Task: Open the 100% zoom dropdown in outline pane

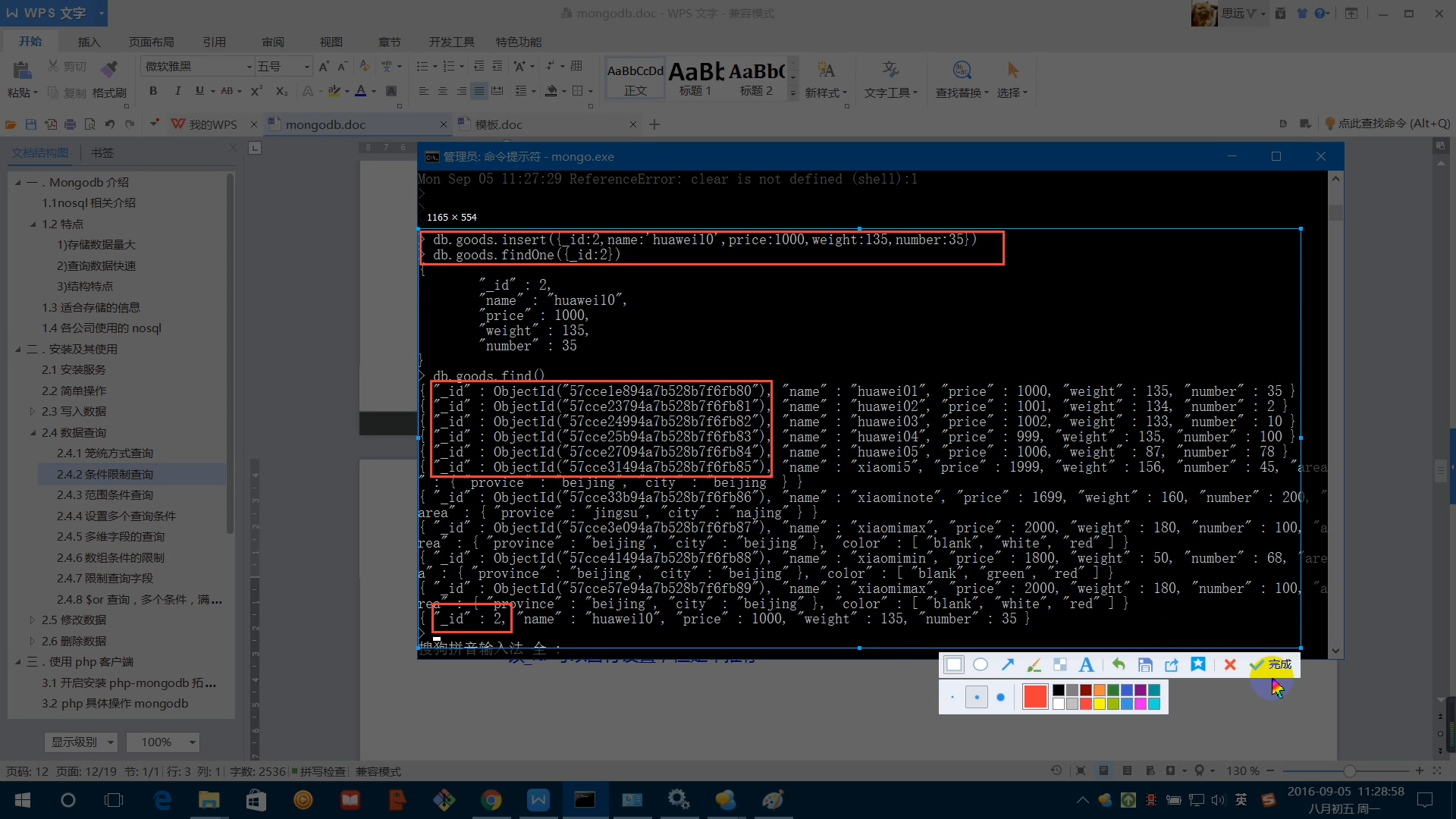Action: [x=162, y=742]
